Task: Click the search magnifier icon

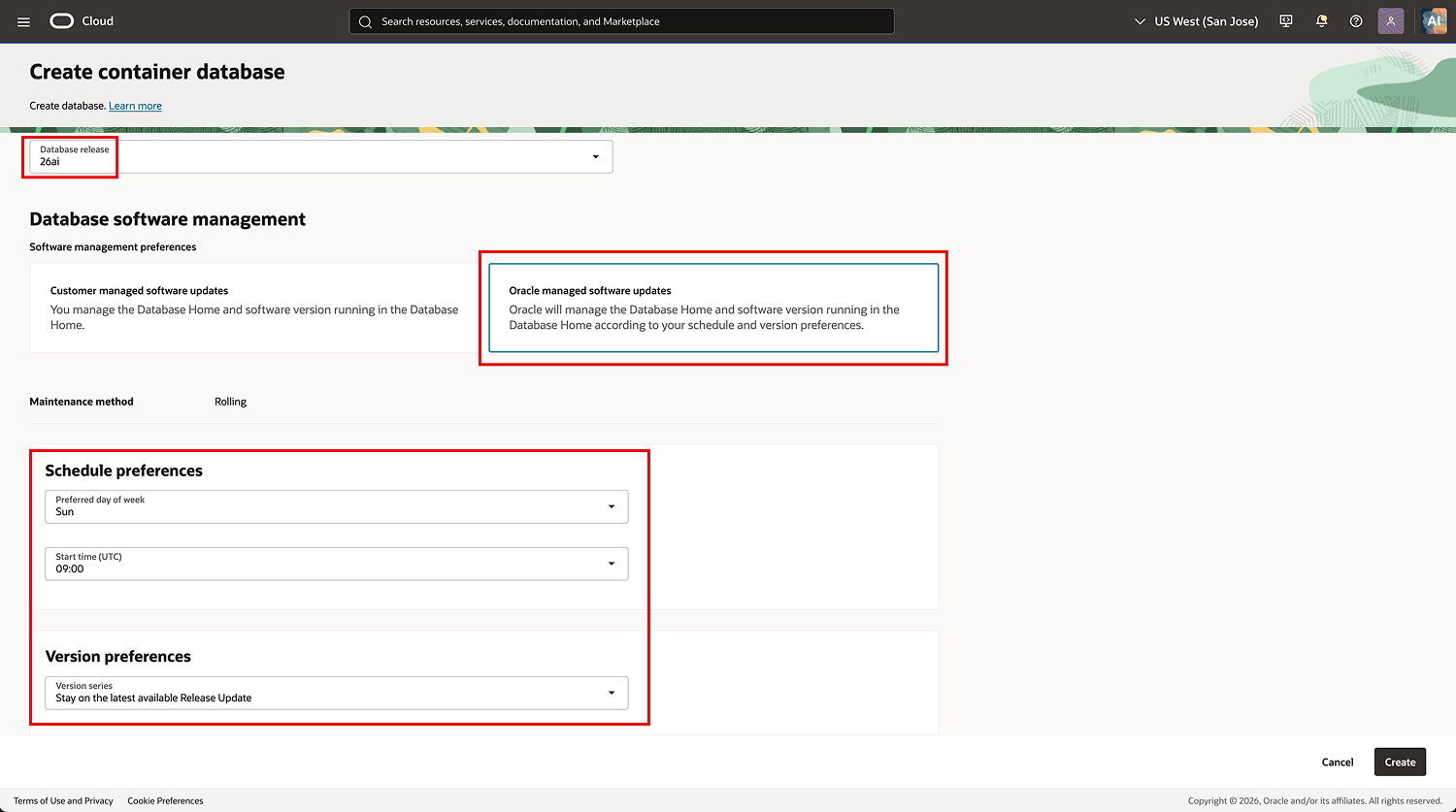Action: pyautogui.click(x=365, y=21)
